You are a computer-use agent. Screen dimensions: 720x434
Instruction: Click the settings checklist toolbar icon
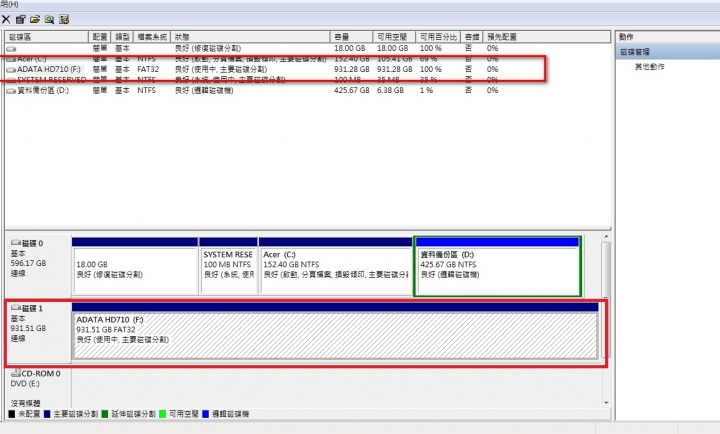point(64,19)
